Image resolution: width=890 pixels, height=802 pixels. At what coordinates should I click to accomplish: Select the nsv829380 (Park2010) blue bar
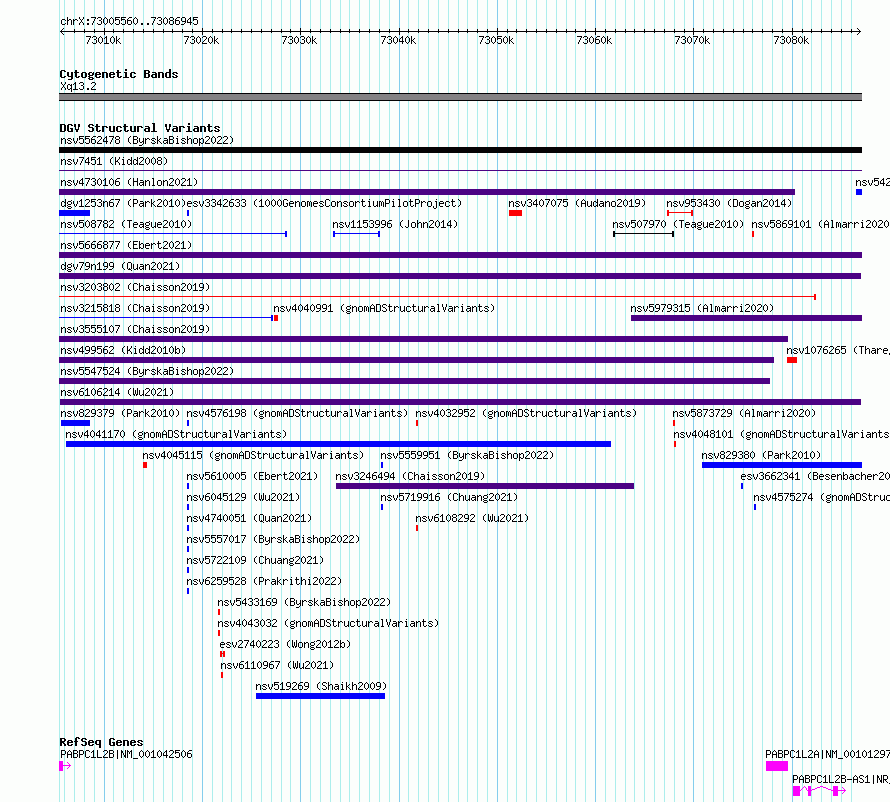782,465
